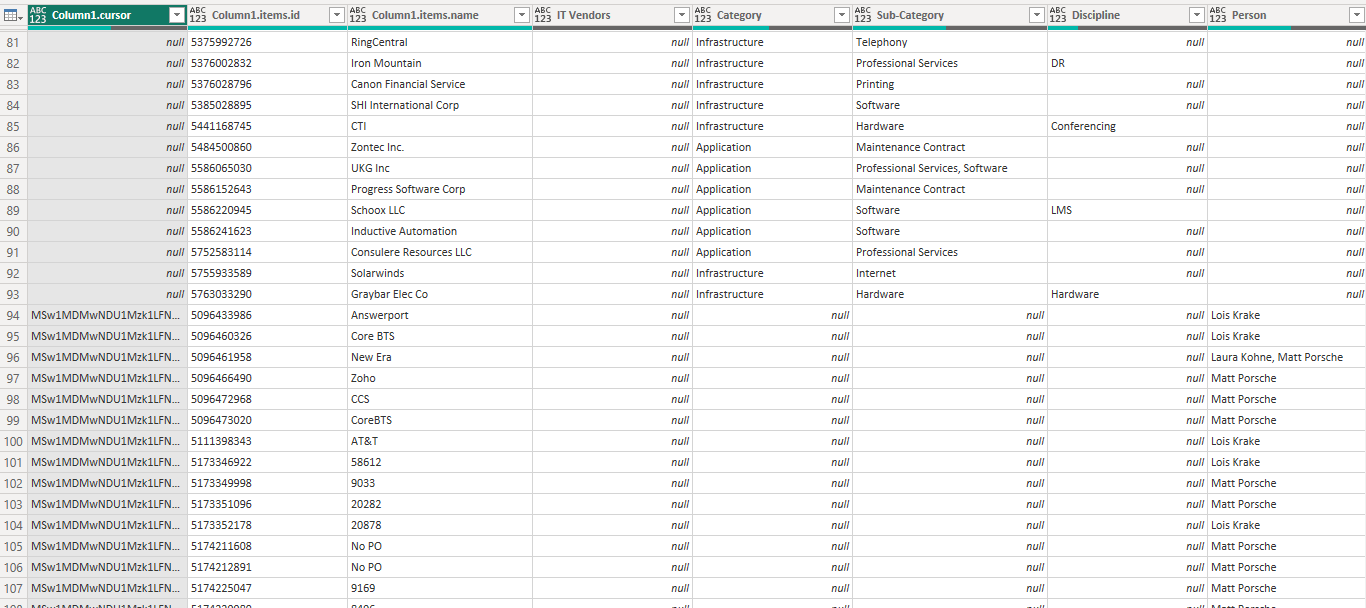This screenshot has height=608, width=1366.
Task: Click the data type icon of Column1.cursor
Action: tap(39, 15)
